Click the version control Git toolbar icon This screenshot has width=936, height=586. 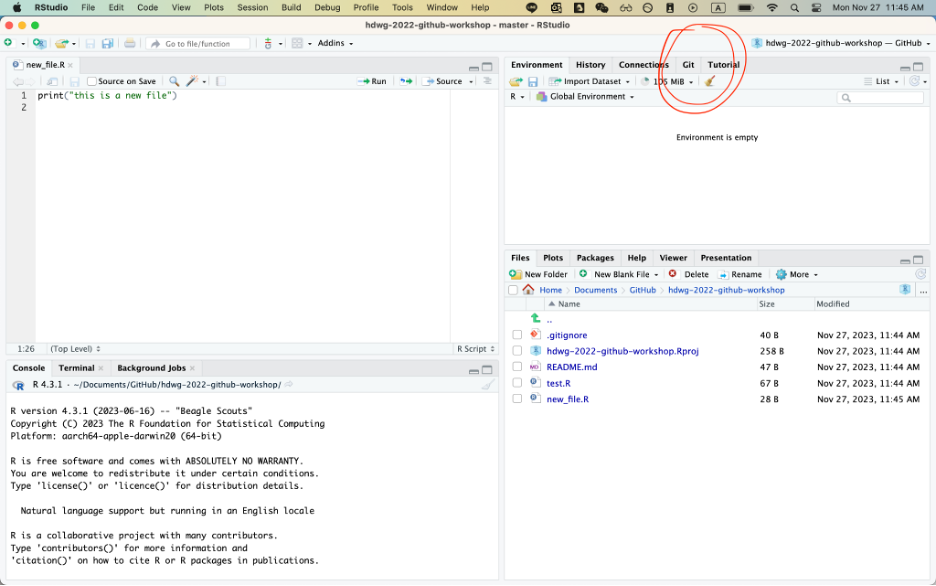(x=268, y=43)
